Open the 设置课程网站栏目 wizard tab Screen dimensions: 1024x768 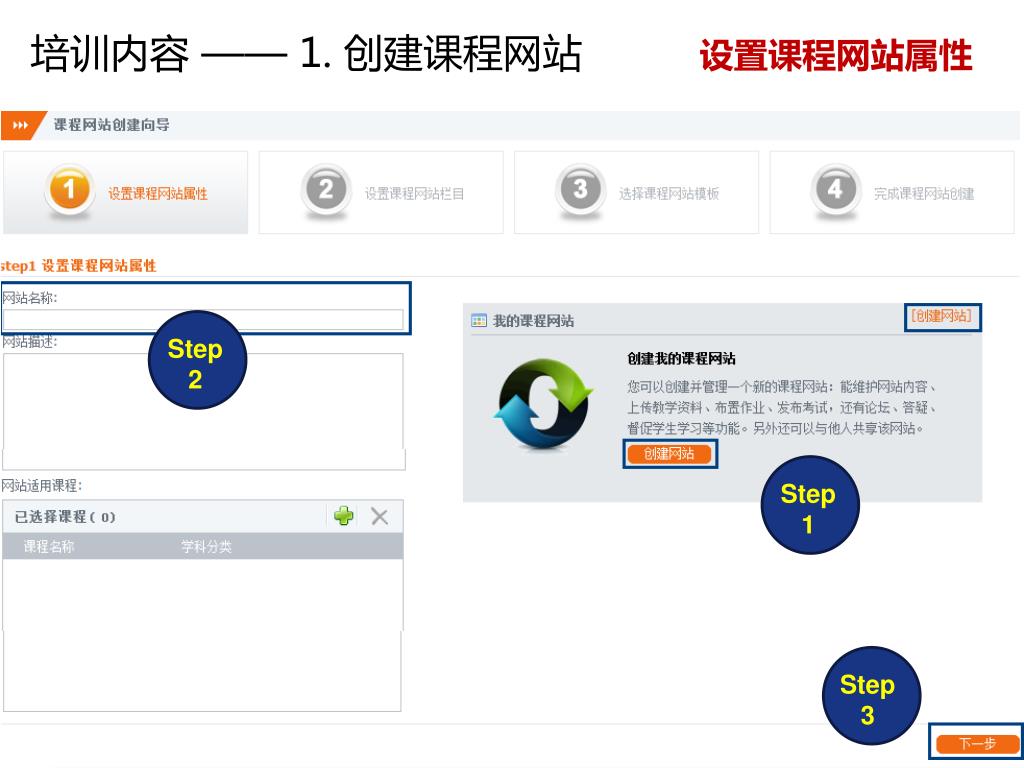[381, 192]
